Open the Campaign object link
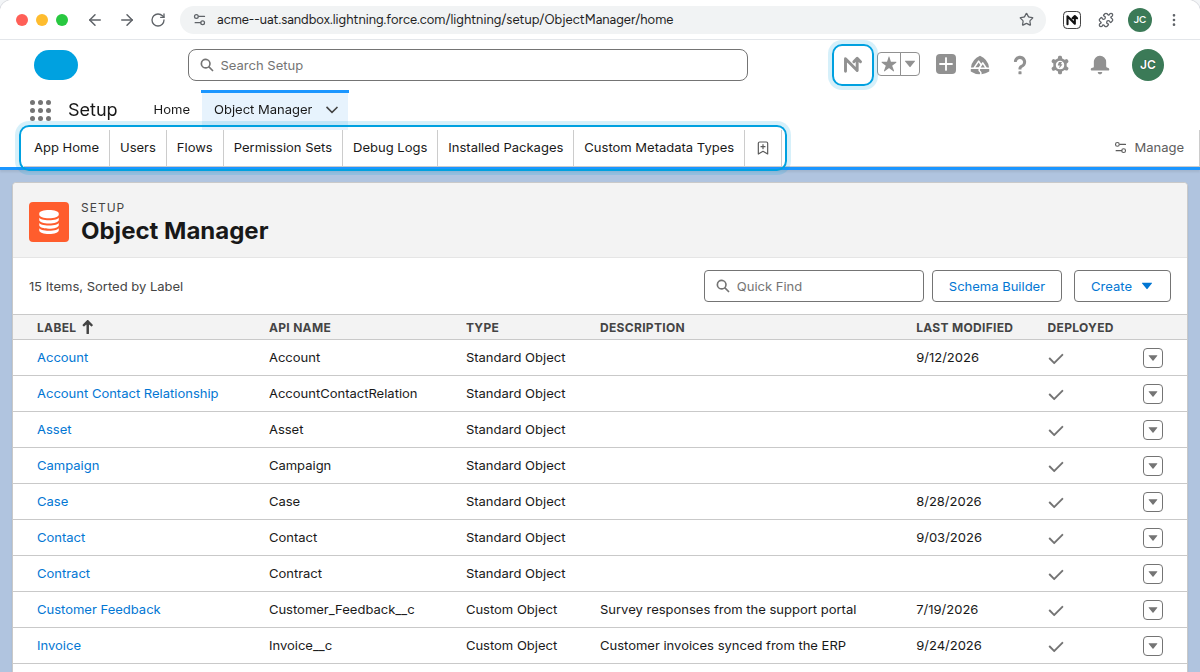This screenshot has height=672, width=1200. (x=68, y=466)
